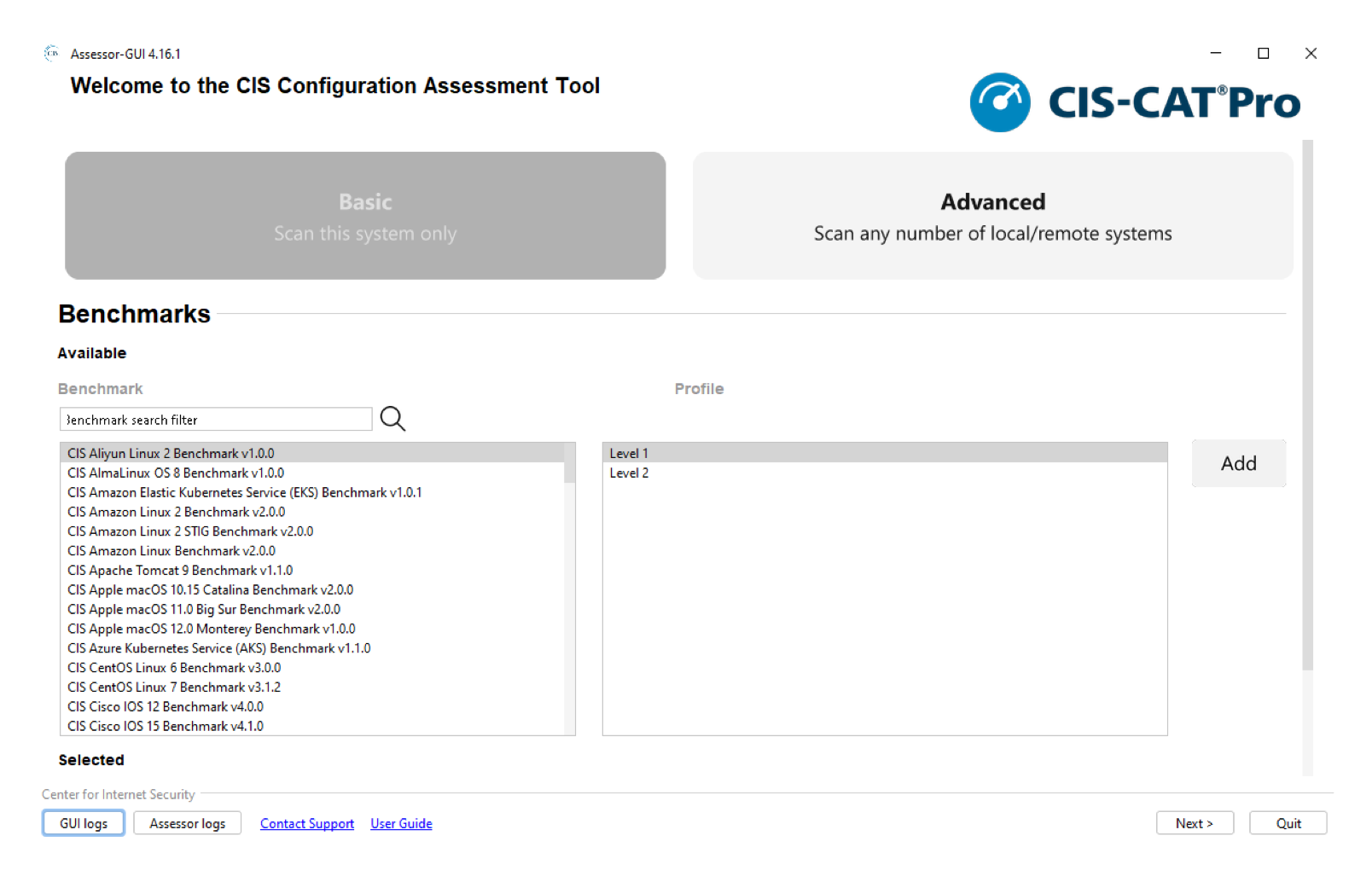Select CIS Apple macOS 12.0 Monterey benchmark
This screenshot has height=882, width=1372.
211,630
